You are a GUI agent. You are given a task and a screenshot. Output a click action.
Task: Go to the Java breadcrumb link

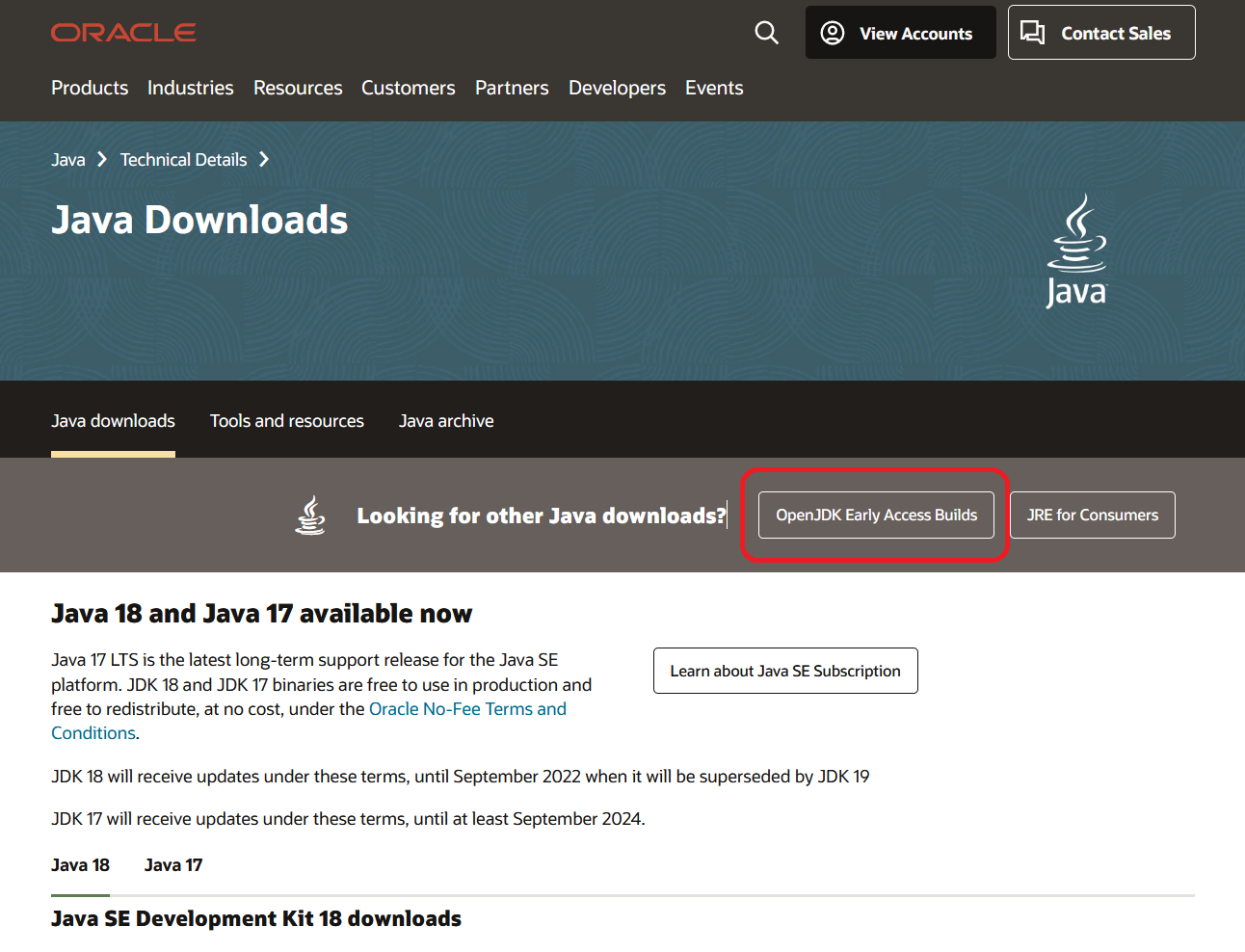[68, 160]
